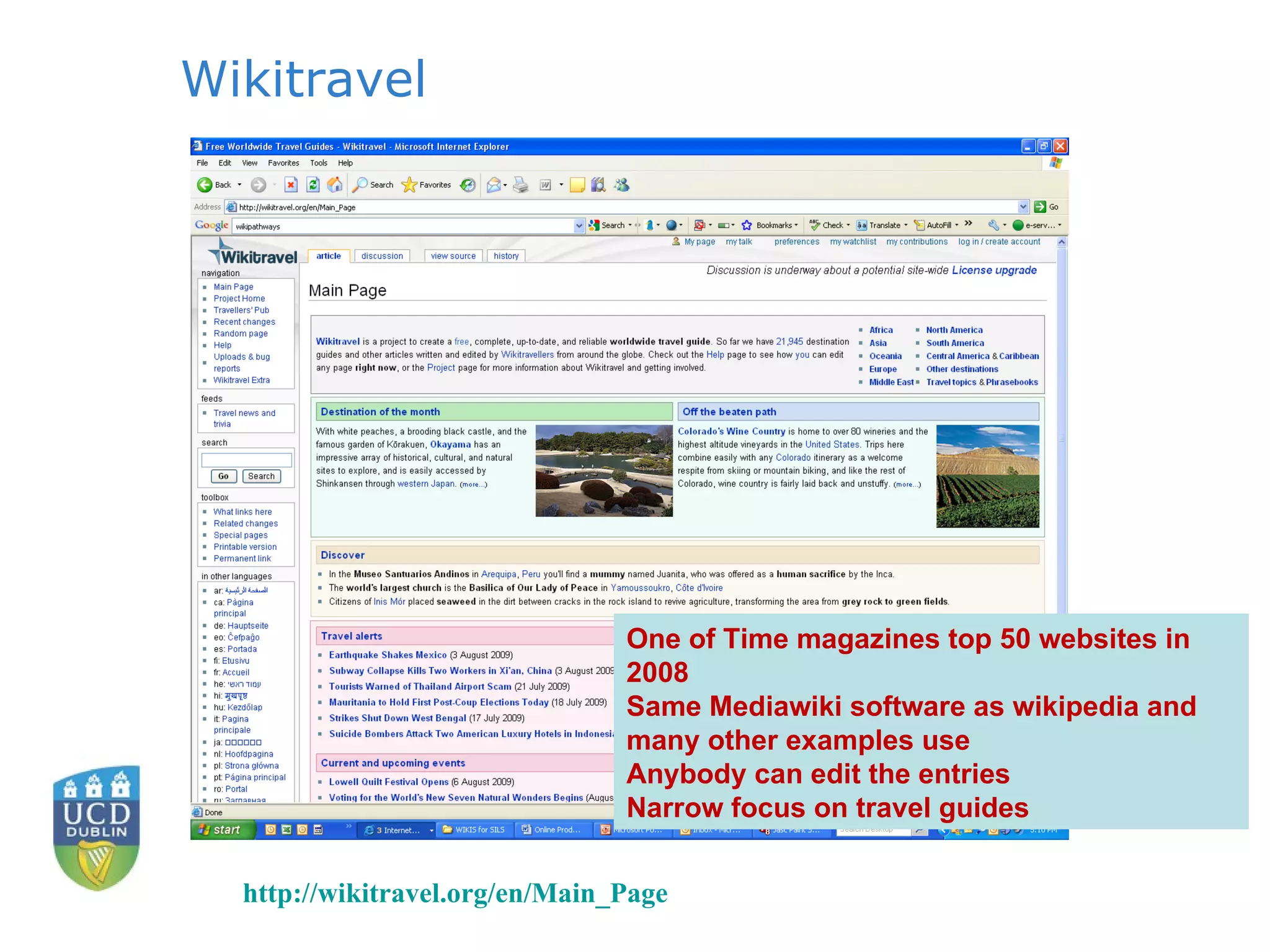Open the Favorites menu
The height and width of the screenshot is (952, 1270).
283,163
